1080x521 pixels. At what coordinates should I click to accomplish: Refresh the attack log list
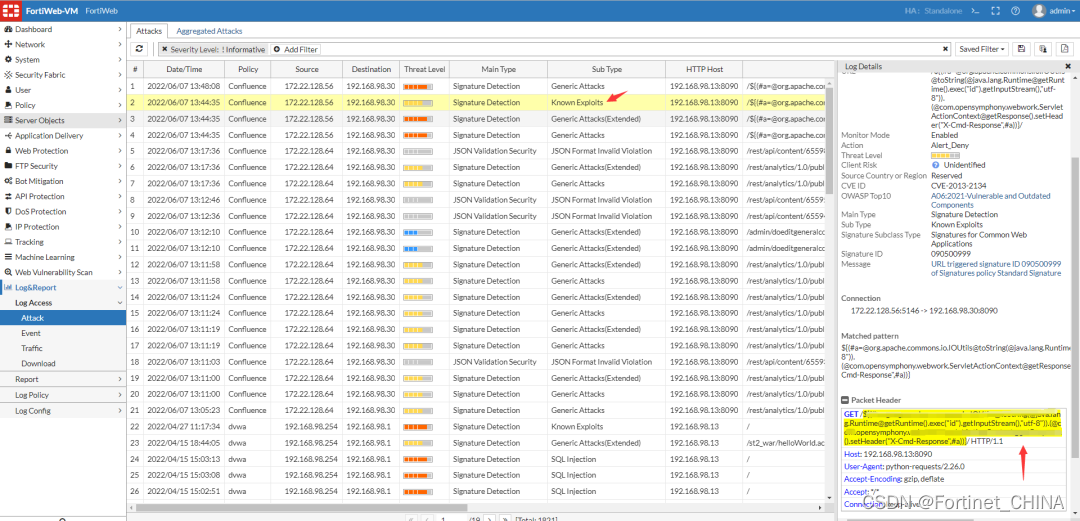[x=139, y=49]
